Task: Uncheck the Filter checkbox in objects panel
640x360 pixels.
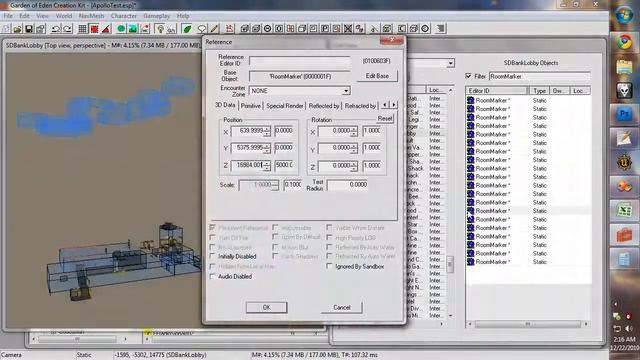Action: point(469,76)
